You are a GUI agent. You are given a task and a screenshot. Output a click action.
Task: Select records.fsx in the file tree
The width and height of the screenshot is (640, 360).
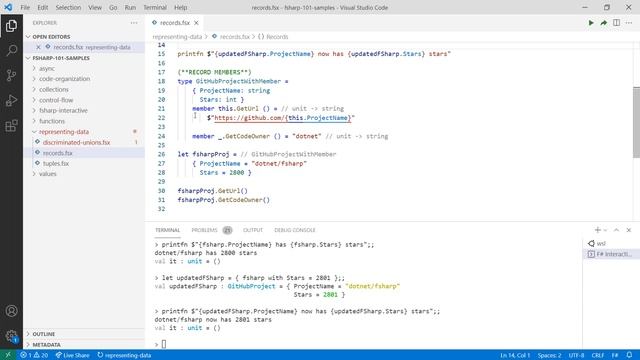pos(58,153)
